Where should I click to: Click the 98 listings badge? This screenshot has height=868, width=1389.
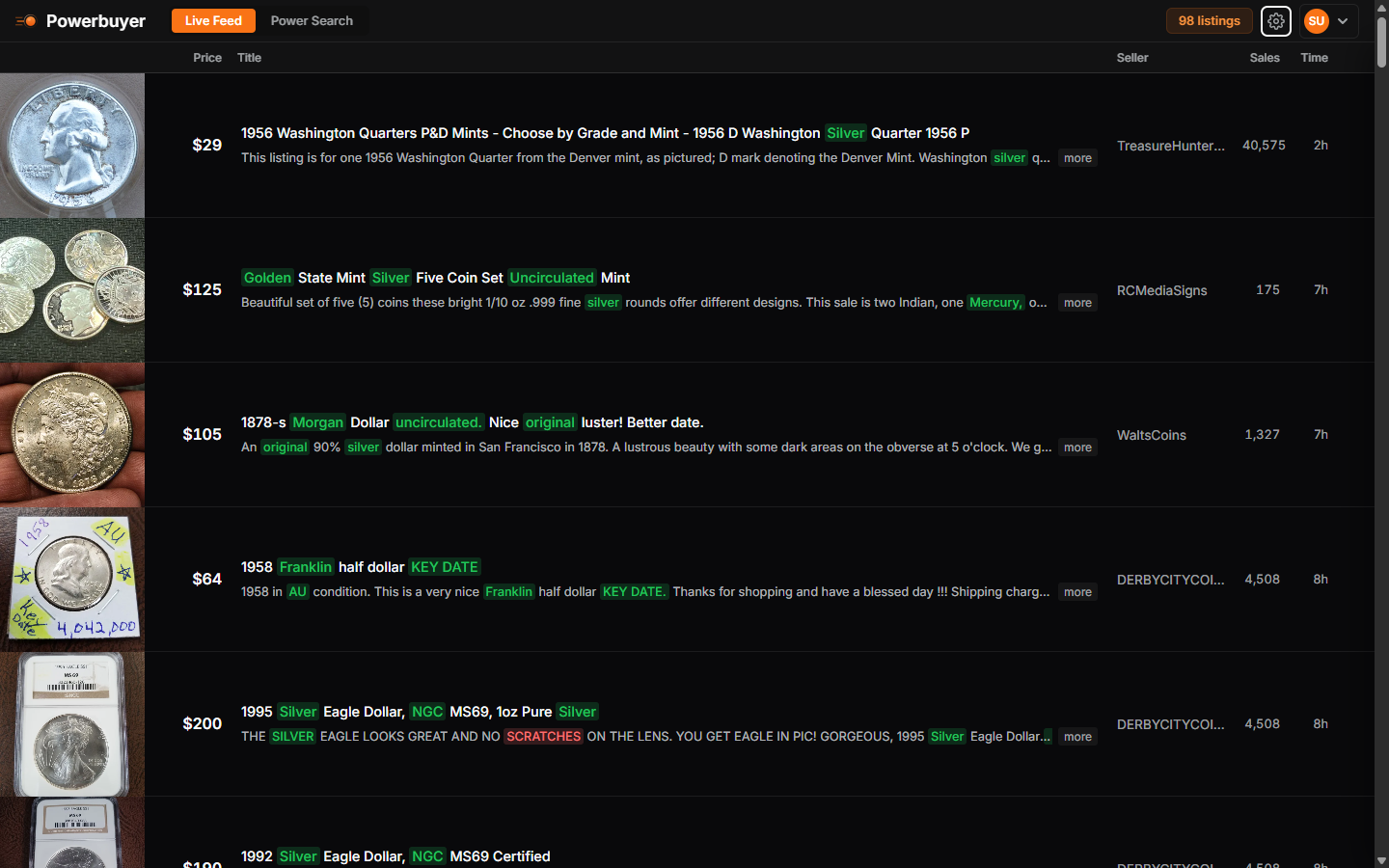[x=1209, y=20]
